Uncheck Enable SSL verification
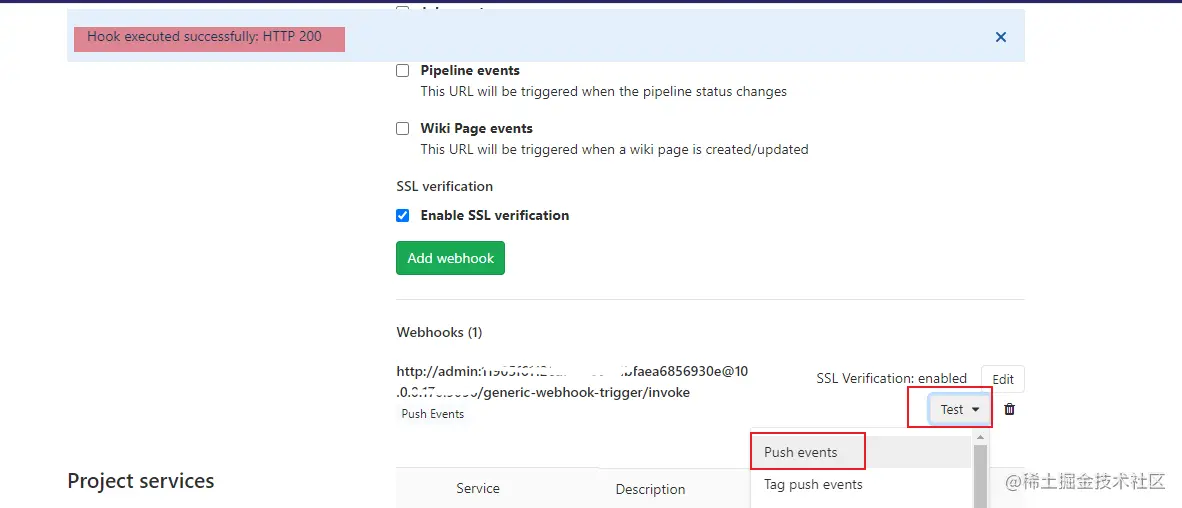The height and width of the screenshot is (508, 1182). tap(403, 216)
